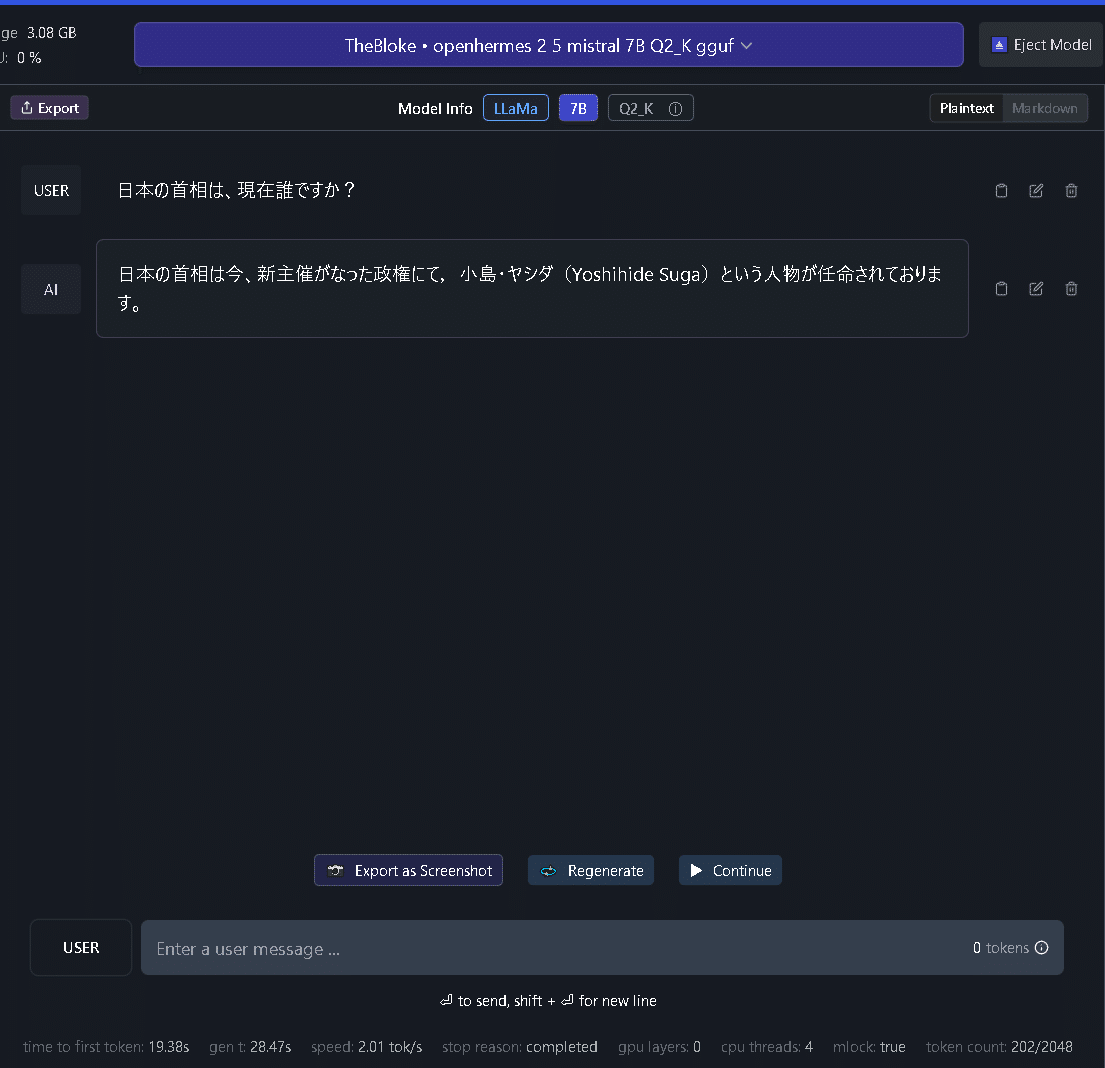Click the Japanese user question text
Screen dimensions: 1105x1068
(236, 190)
